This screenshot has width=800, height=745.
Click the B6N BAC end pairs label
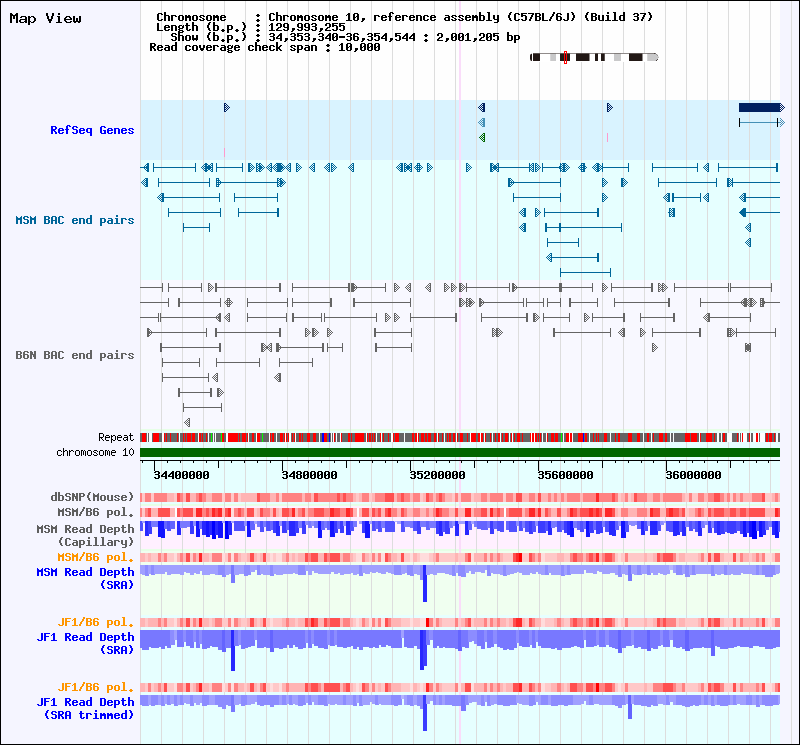pos(75,355)
